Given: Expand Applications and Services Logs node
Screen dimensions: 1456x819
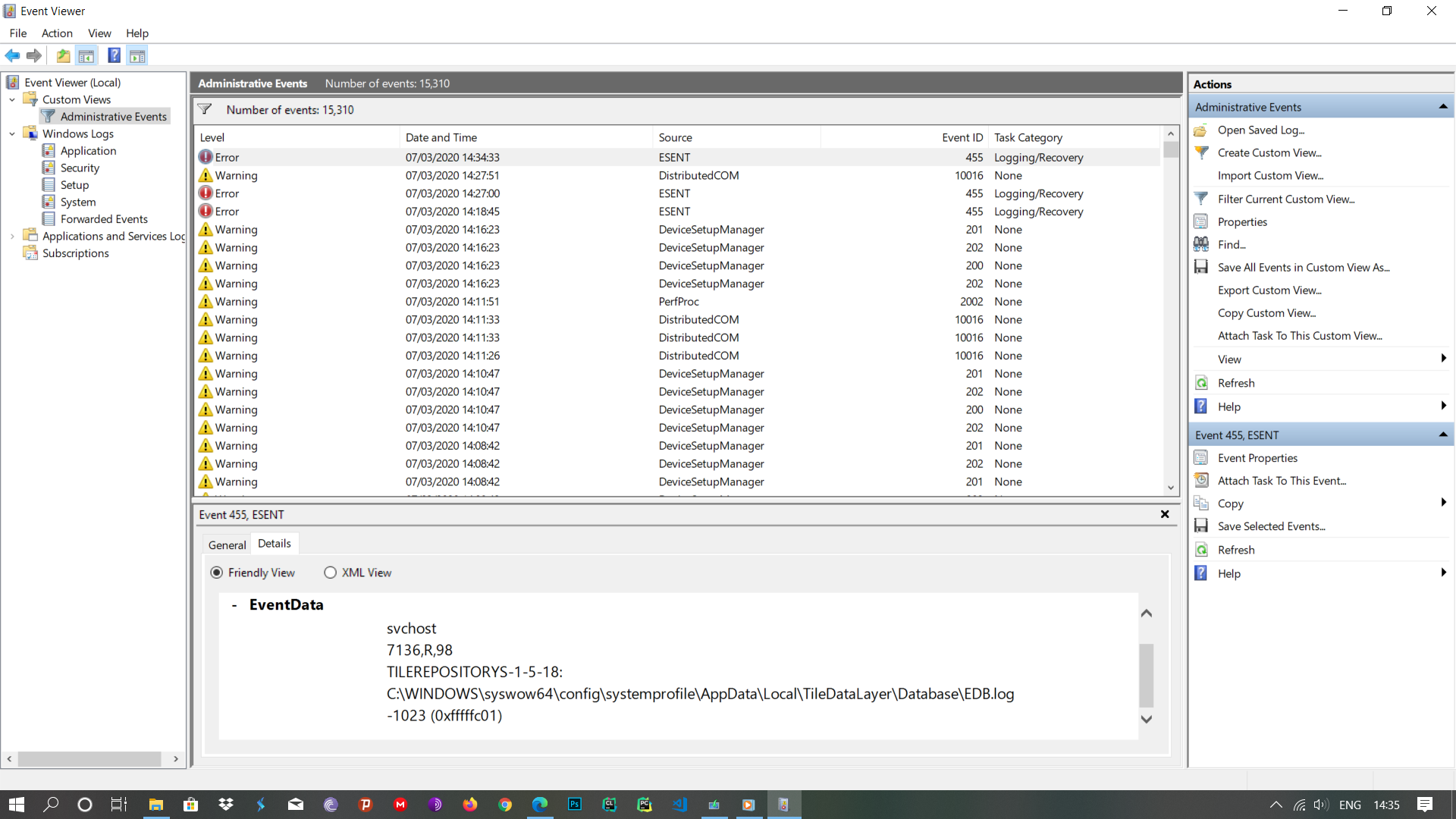Looking at the screenshot, I should click(x=12, y=236).
